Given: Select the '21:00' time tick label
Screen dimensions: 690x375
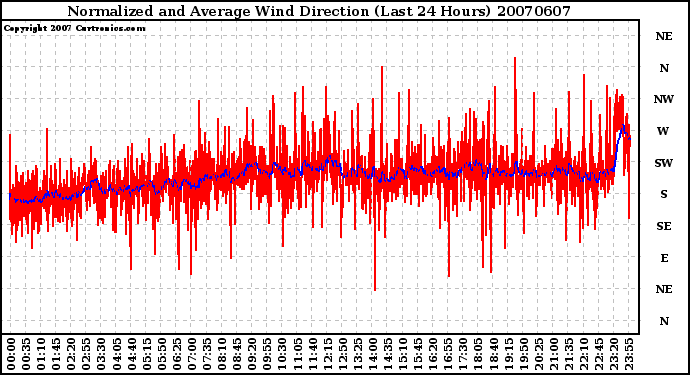Looking at the screenshot, I should click(x=553, y=354).
